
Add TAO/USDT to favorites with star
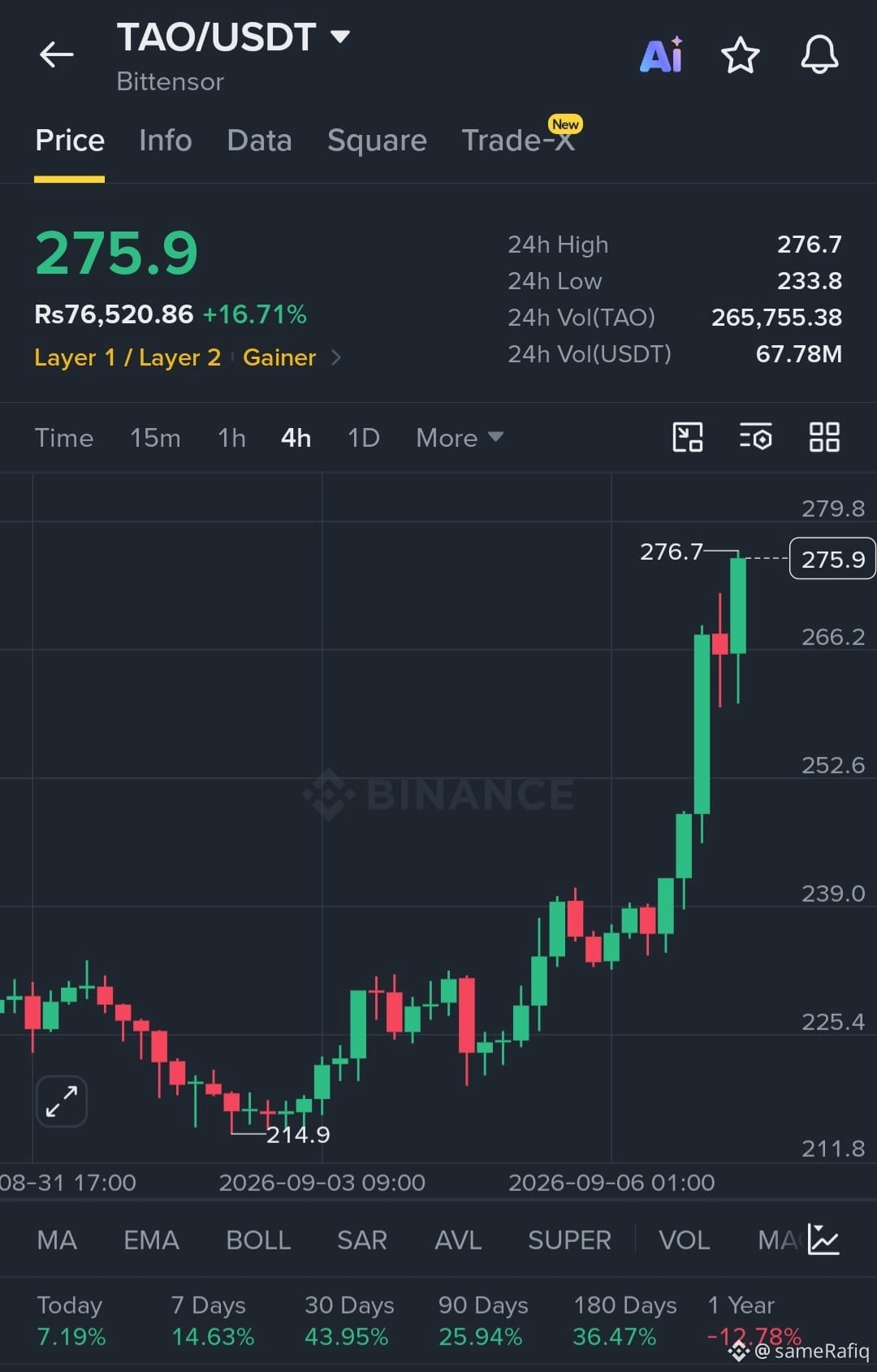coord(740,55)
